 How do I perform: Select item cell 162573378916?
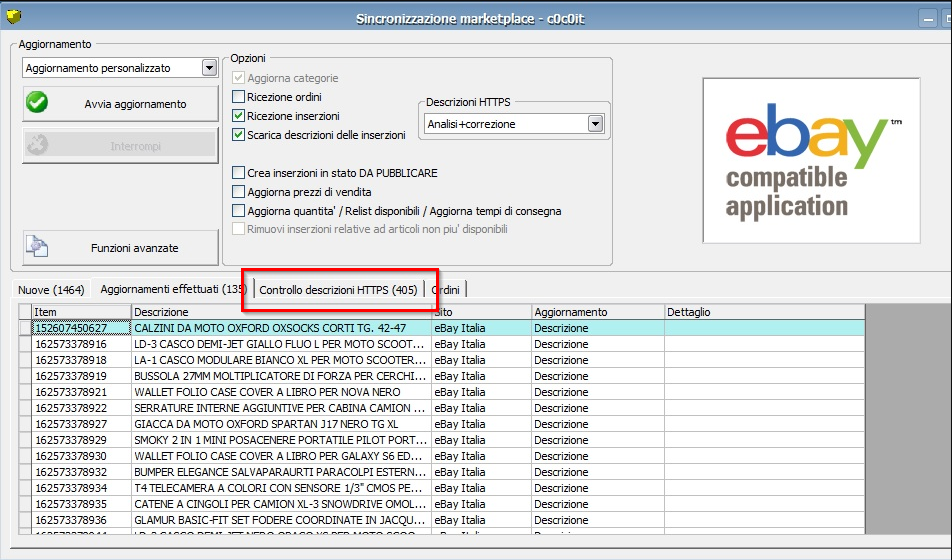click(x=81, y=344)
